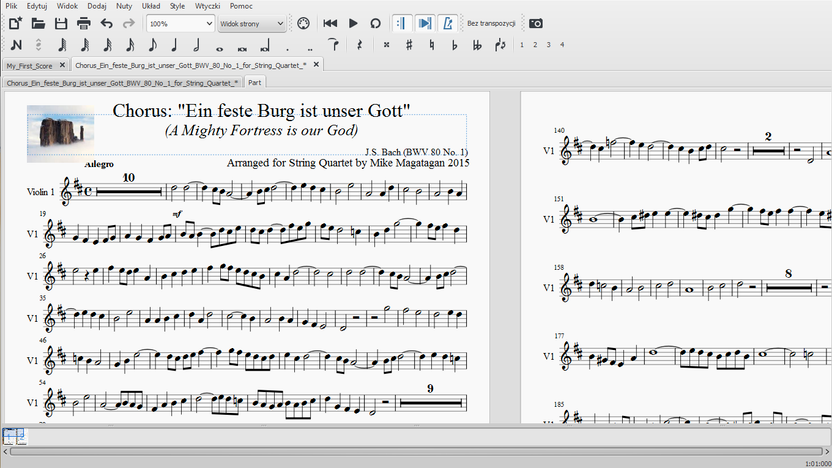Toggle Bez transpozycji concert pitch
The width and height of the screenshot is (832, 468).
[491, 23]
